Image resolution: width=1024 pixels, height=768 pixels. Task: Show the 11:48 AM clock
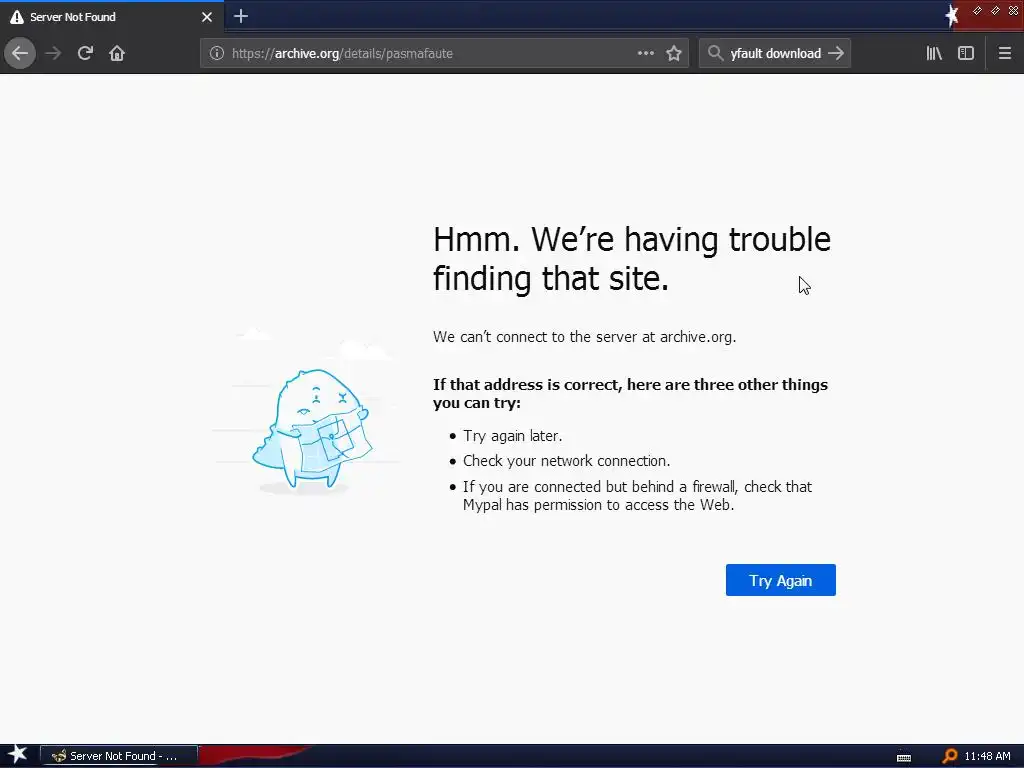(987, 756)
